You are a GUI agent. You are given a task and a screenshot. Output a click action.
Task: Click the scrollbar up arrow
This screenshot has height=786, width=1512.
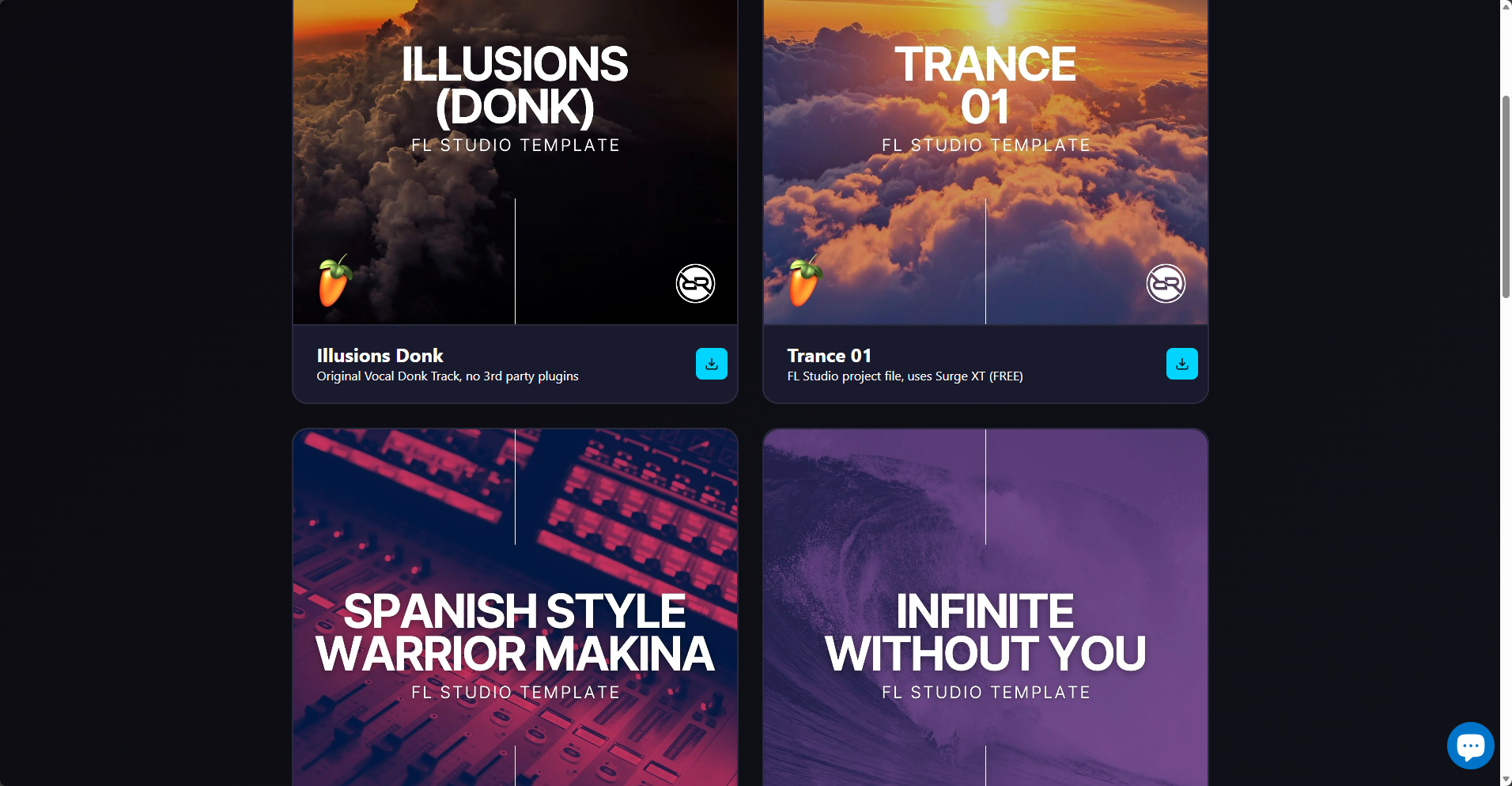click(1506, 6)
